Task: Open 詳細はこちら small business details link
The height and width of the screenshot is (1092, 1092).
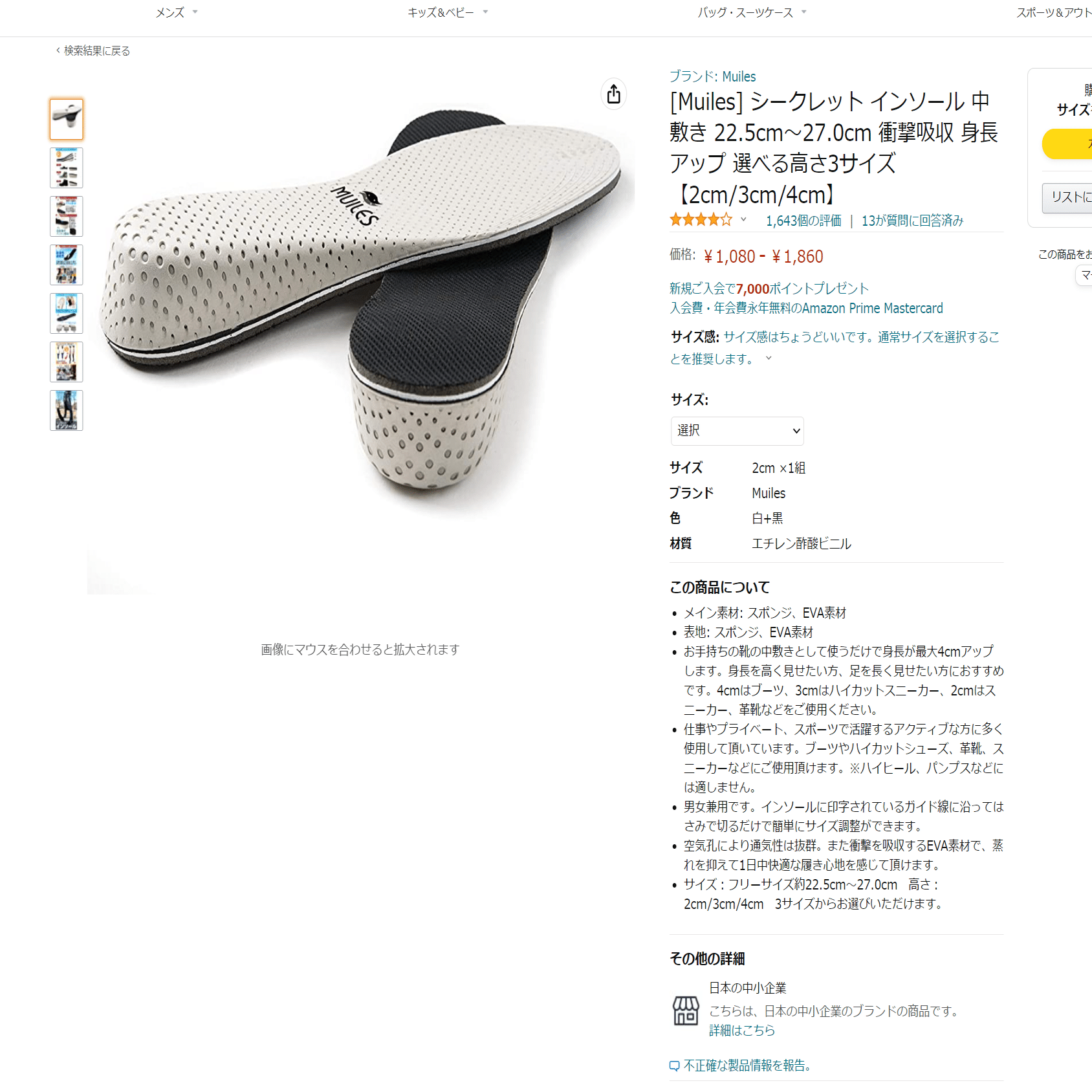Action: tap(742, 1030)
